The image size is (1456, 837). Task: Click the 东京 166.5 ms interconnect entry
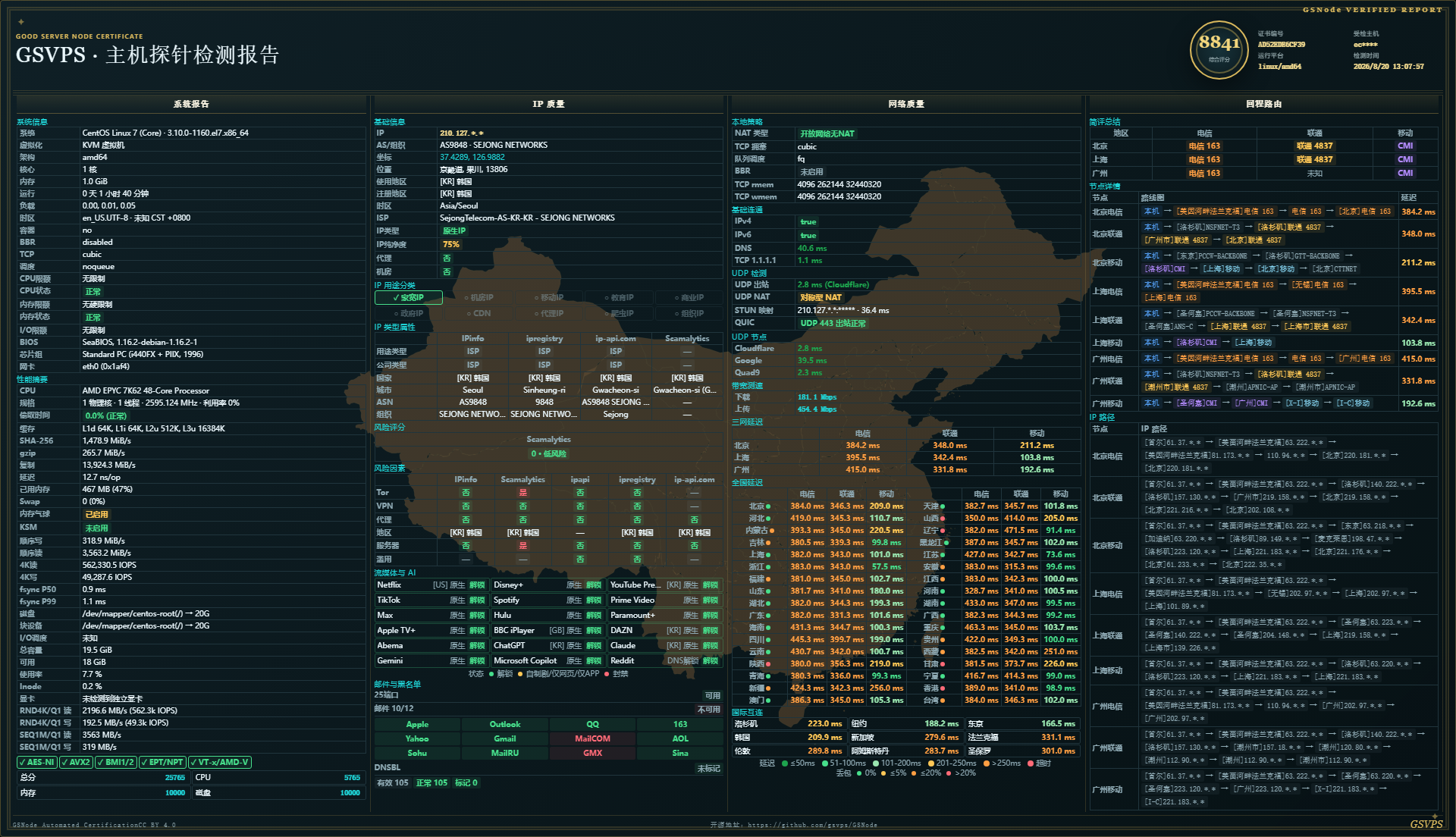click(1022, 724)
